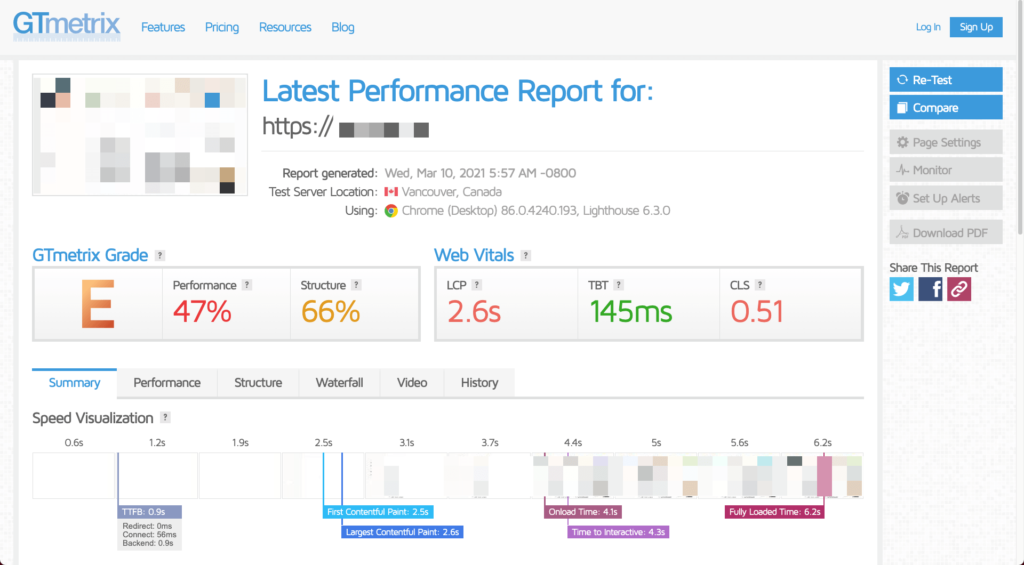The image size is (1024, 565).
Task: Open the Waterfall tab
Action: 339,383
